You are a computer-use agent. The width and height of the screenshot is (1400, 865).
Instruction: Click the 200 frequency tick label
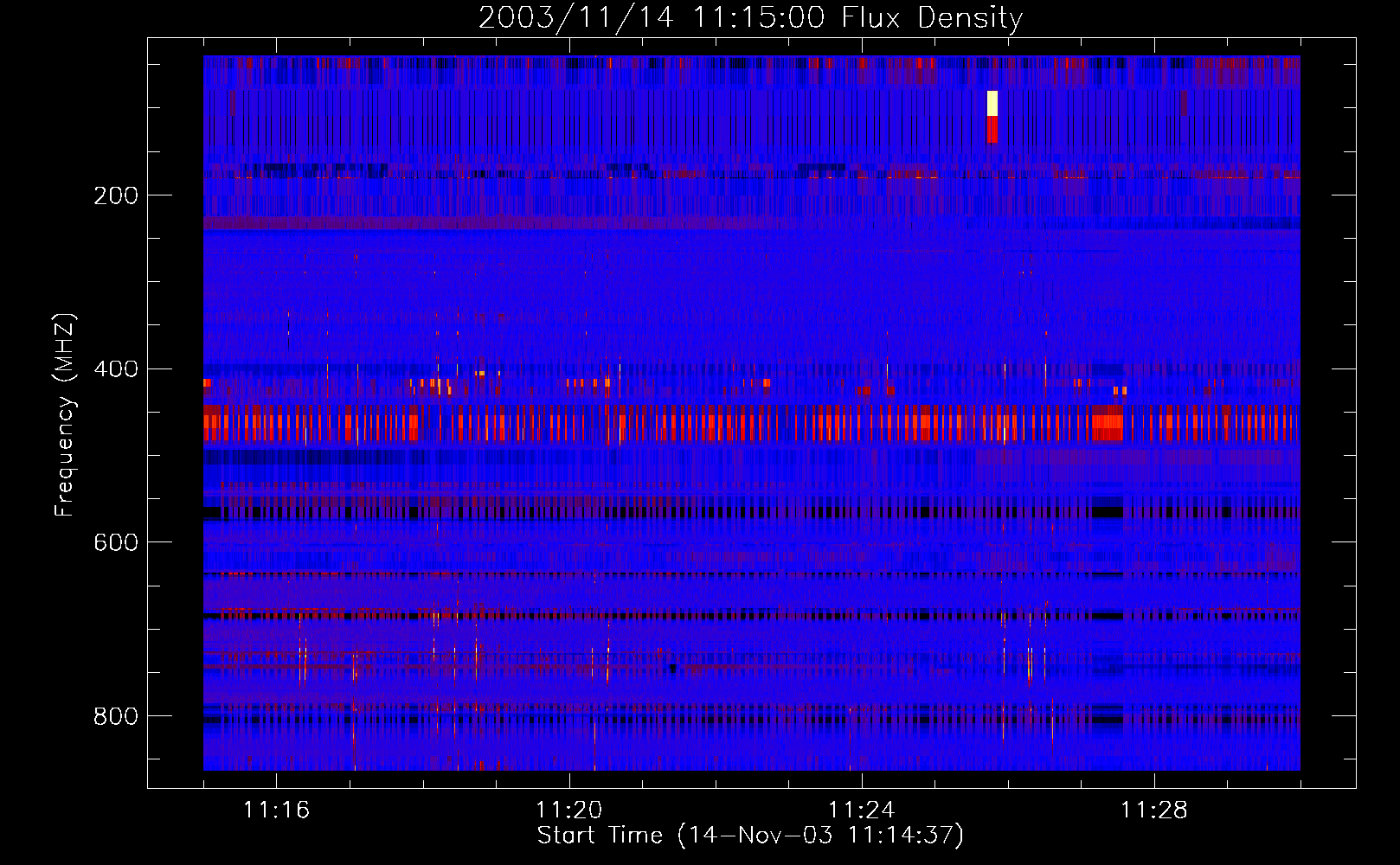point(116,195)
